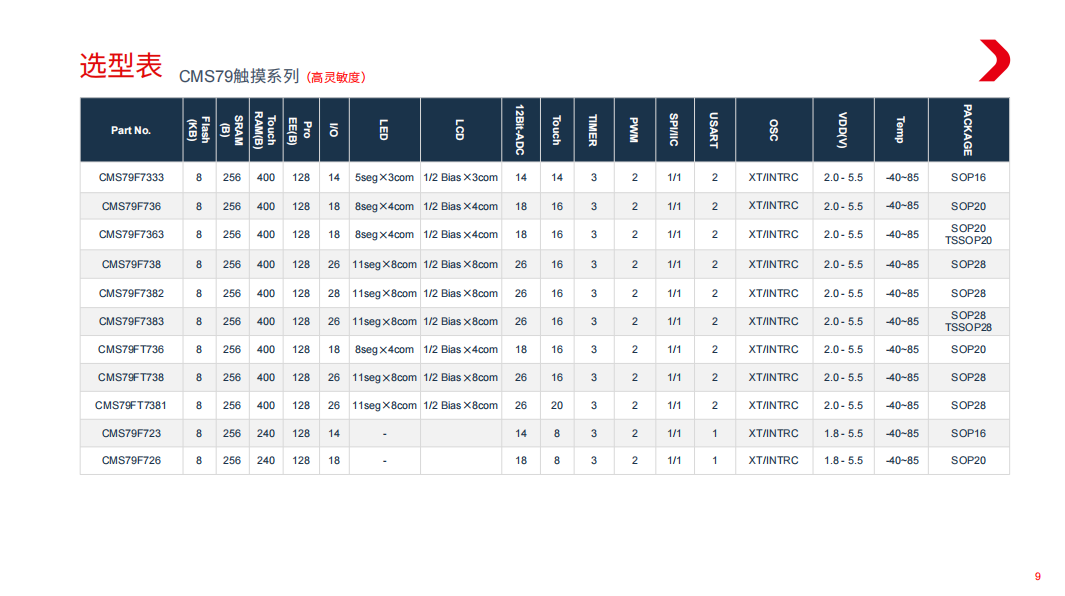
Task: Select the Part No. column header
Action: [131, 130]
